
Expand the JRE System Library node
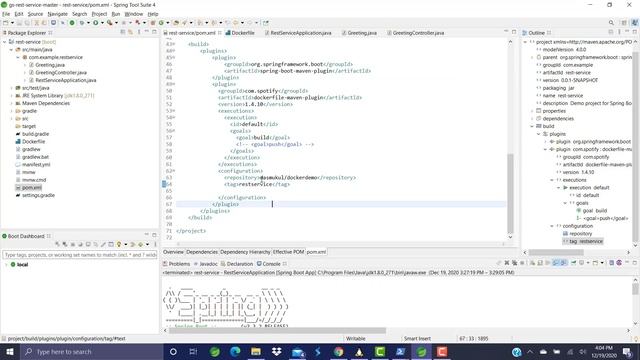(11, 96)
